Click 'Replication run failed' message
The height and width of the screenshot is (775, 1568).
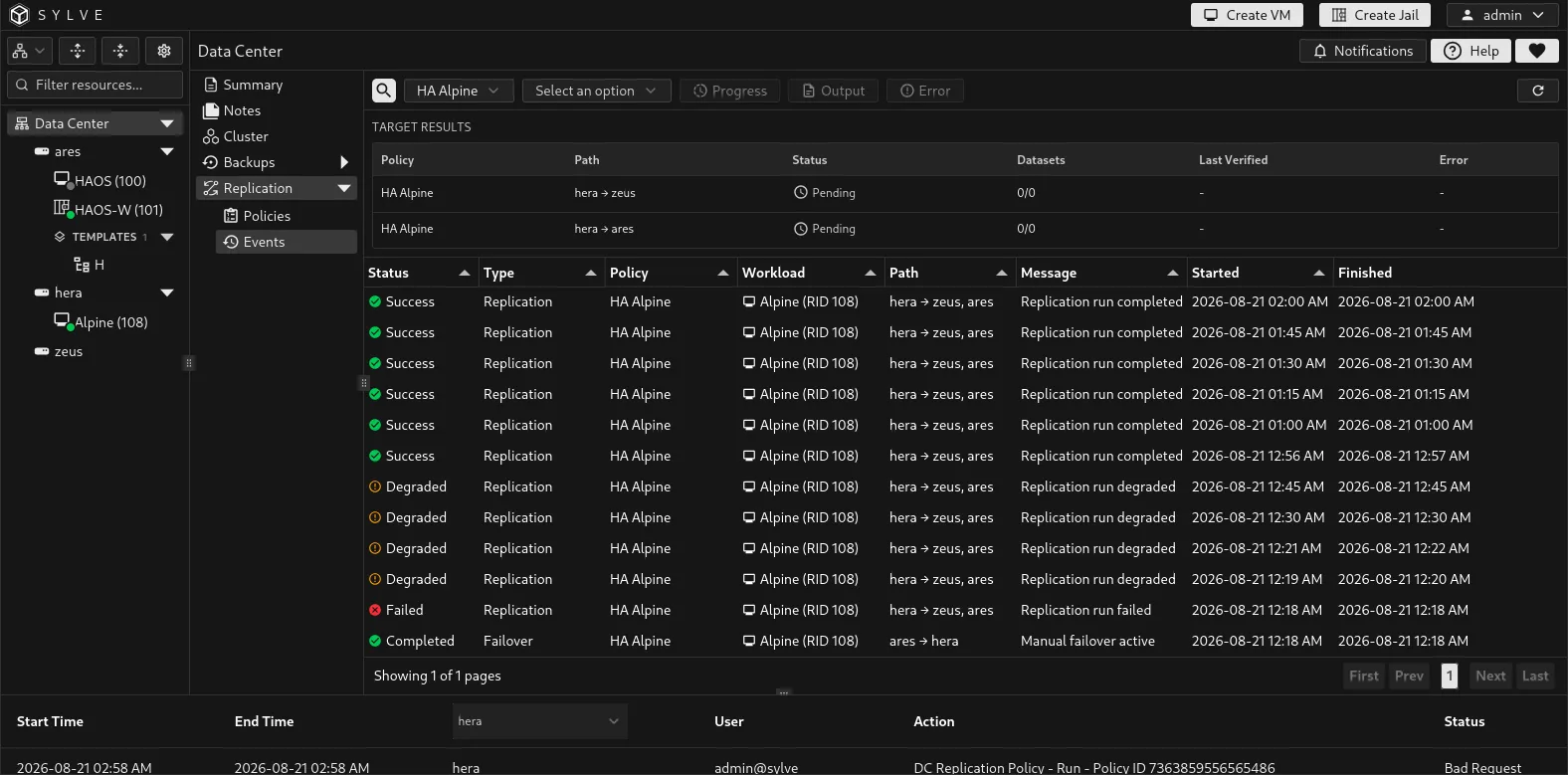tap(1085, 610)
